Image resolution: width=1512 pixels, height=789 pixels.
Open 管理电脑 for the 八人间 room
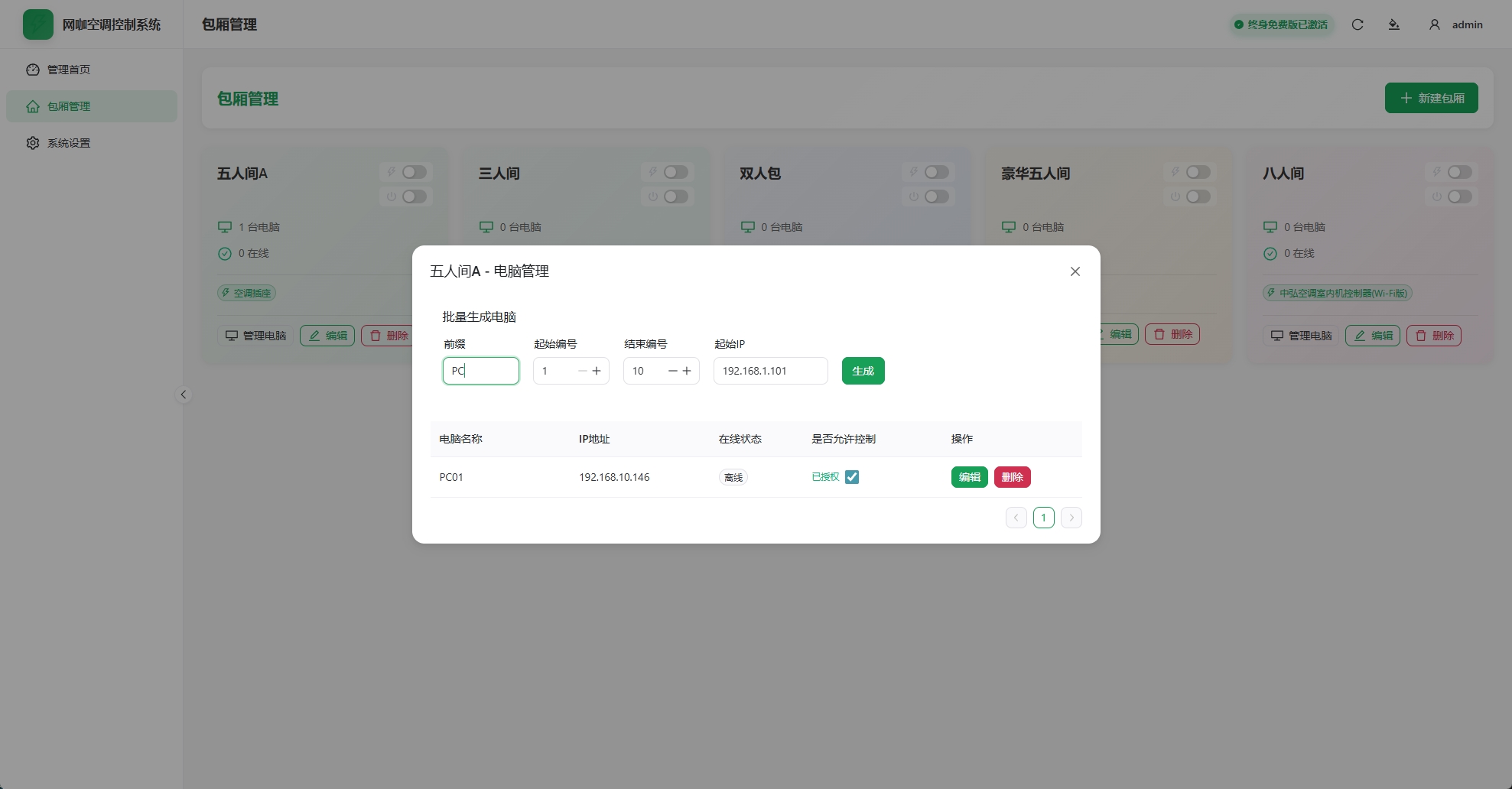click(x=1300, y=335)
